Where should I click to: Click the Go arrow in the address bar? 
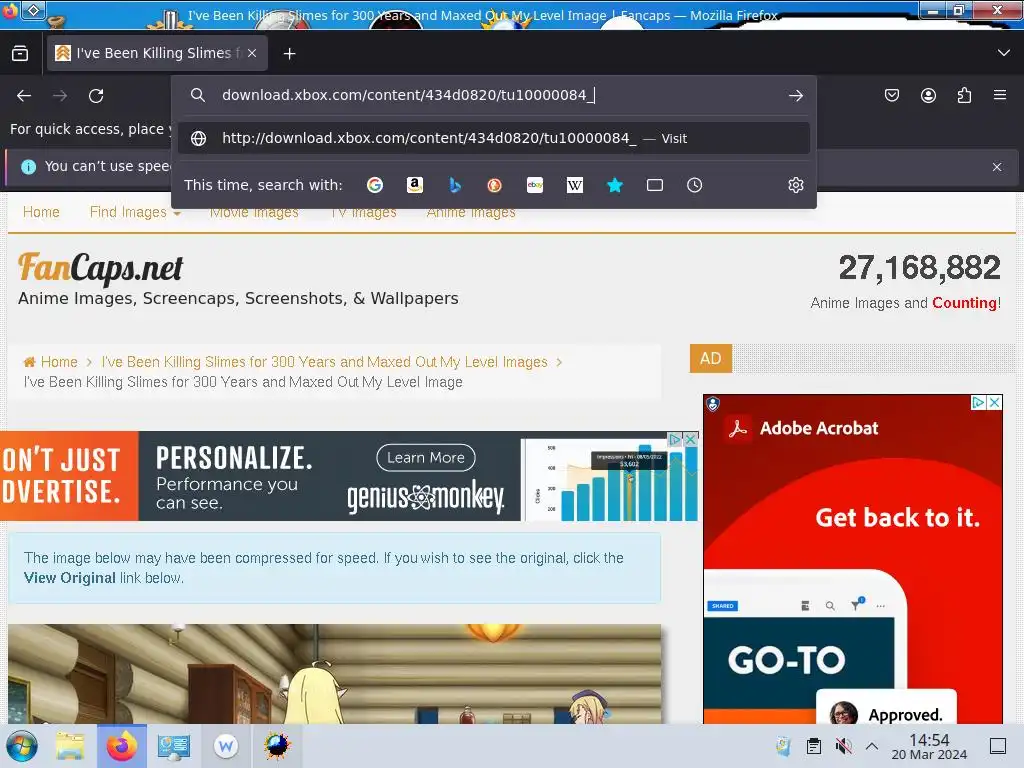pyautogui.click(x=795, y=96)
